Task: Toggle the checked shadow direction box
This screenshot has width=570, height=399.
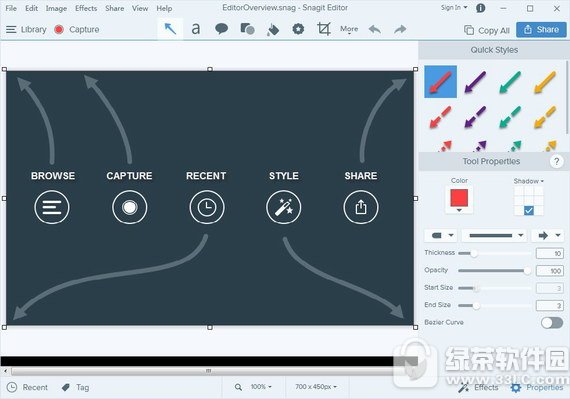Action: (x=529, y=210)
